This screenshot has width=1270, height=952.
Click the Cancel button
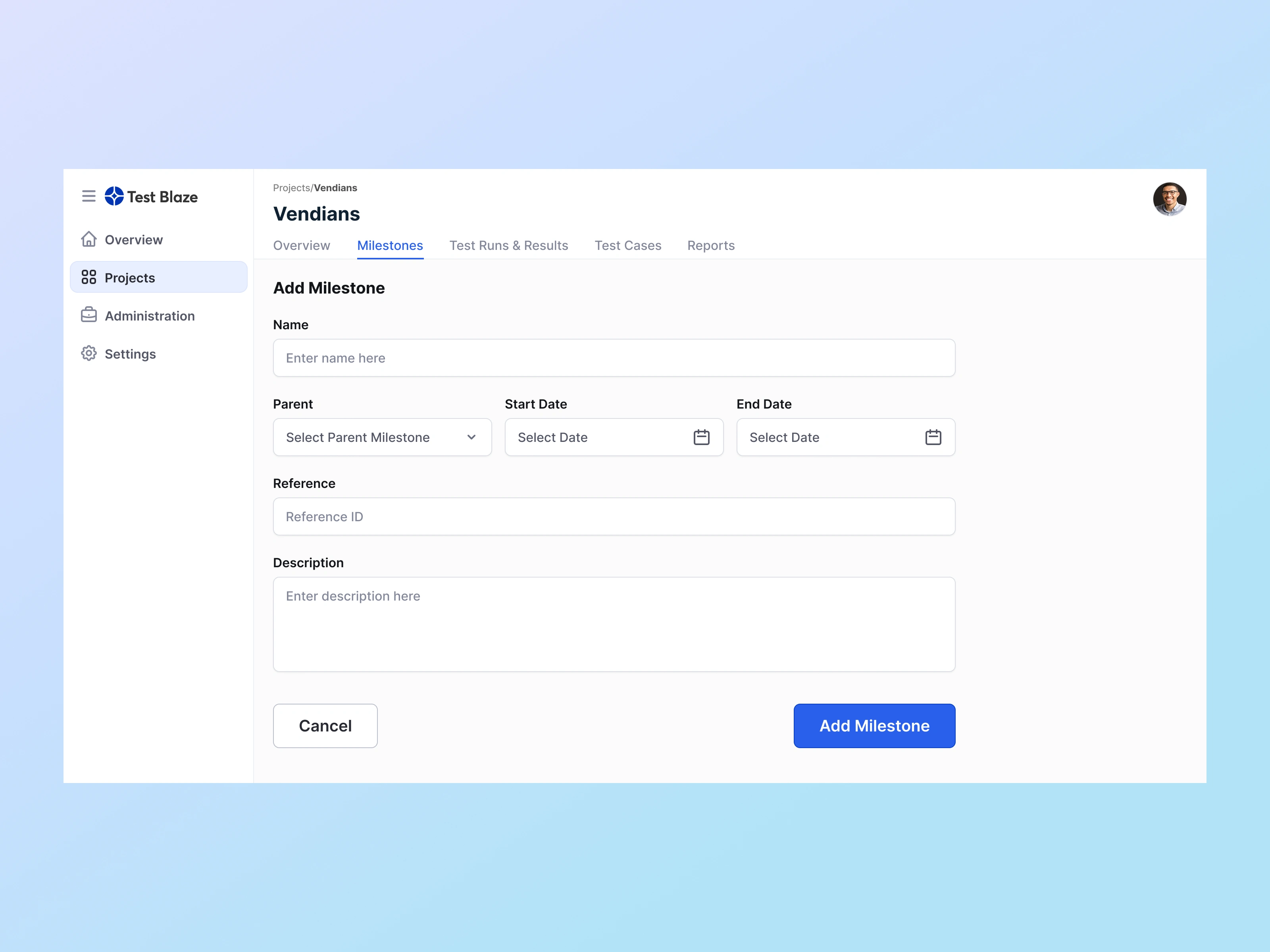(325, 726)
